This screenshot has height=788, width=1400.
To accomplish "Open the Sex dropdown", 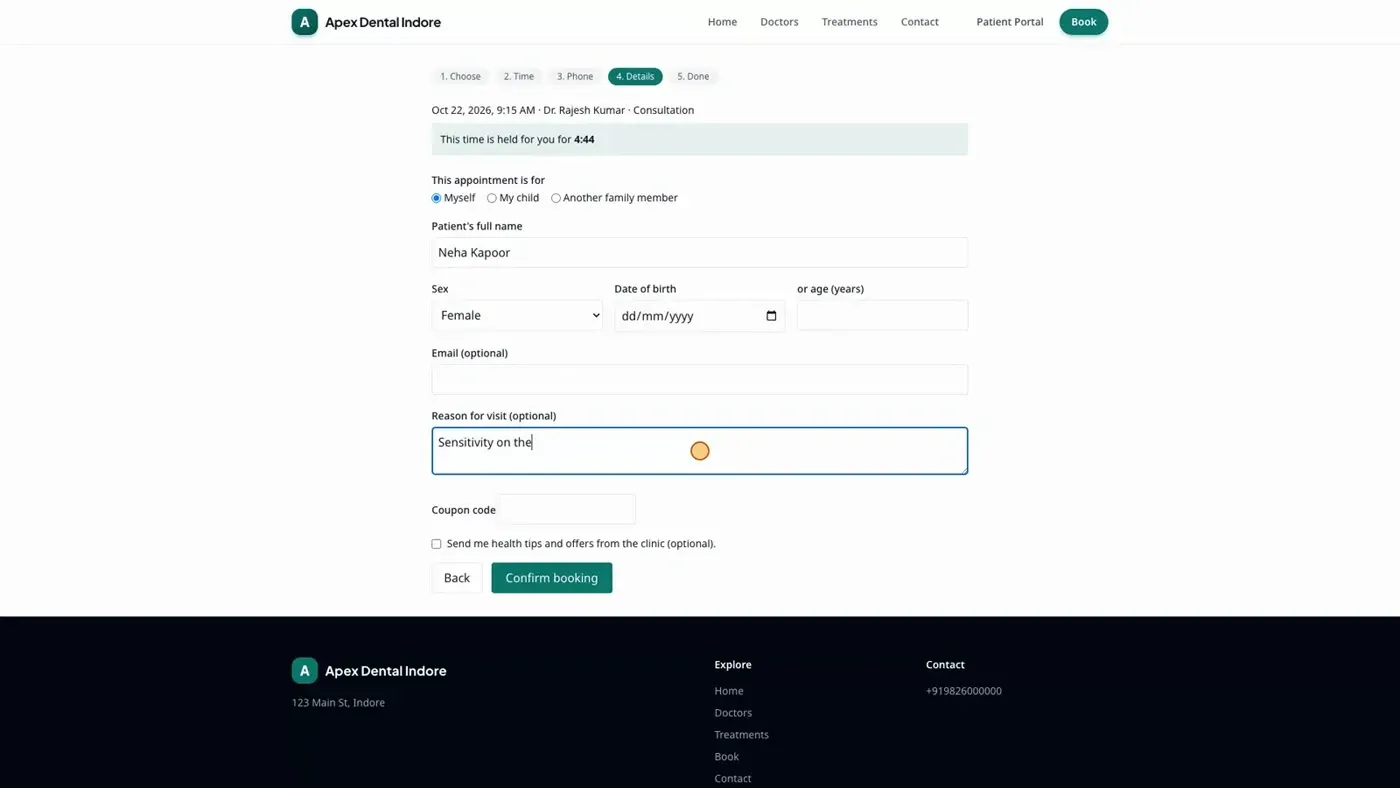I will (x=517, y=315).
